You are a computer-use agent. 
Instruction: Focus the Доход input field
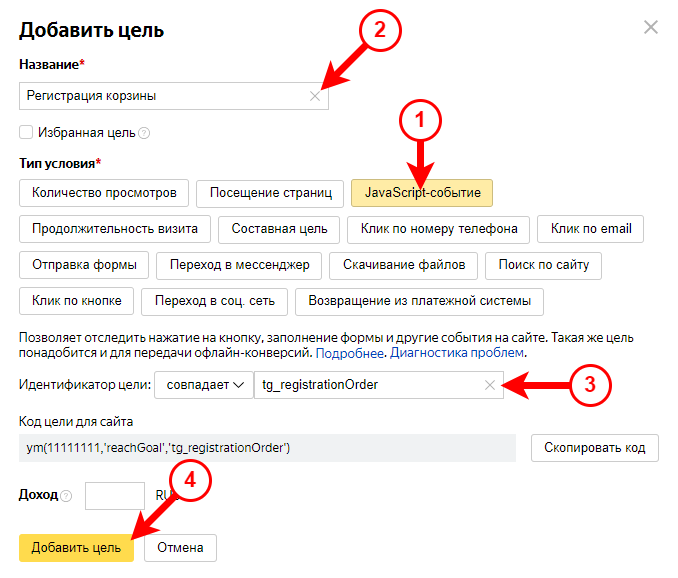(x=115, y=495)
